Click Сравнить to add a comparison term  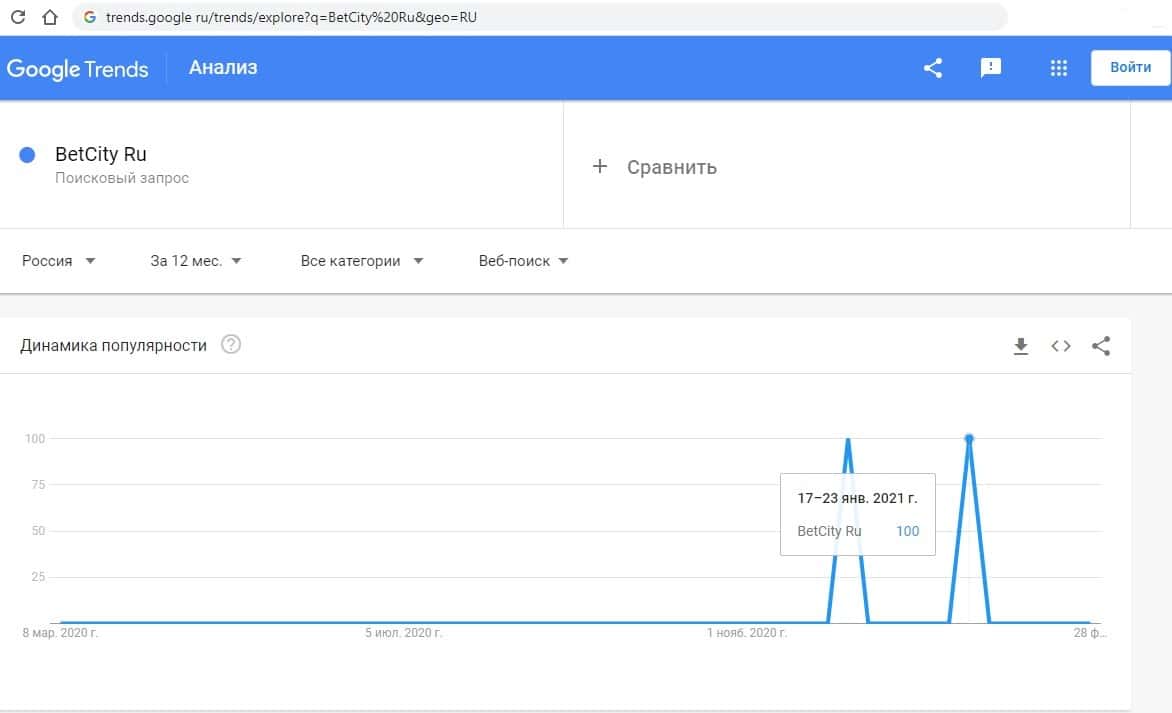(x=656, y=167)
